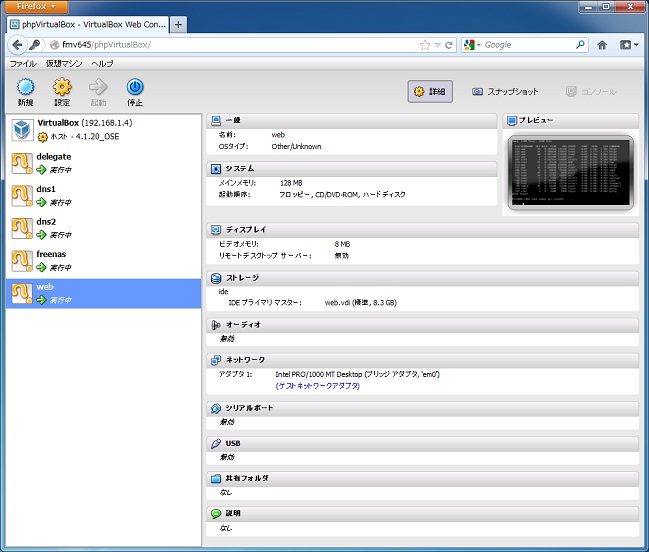Click the シリアルポート (Serial ports) section header
The image size is (649, 552).
click(x=423, y=408)
